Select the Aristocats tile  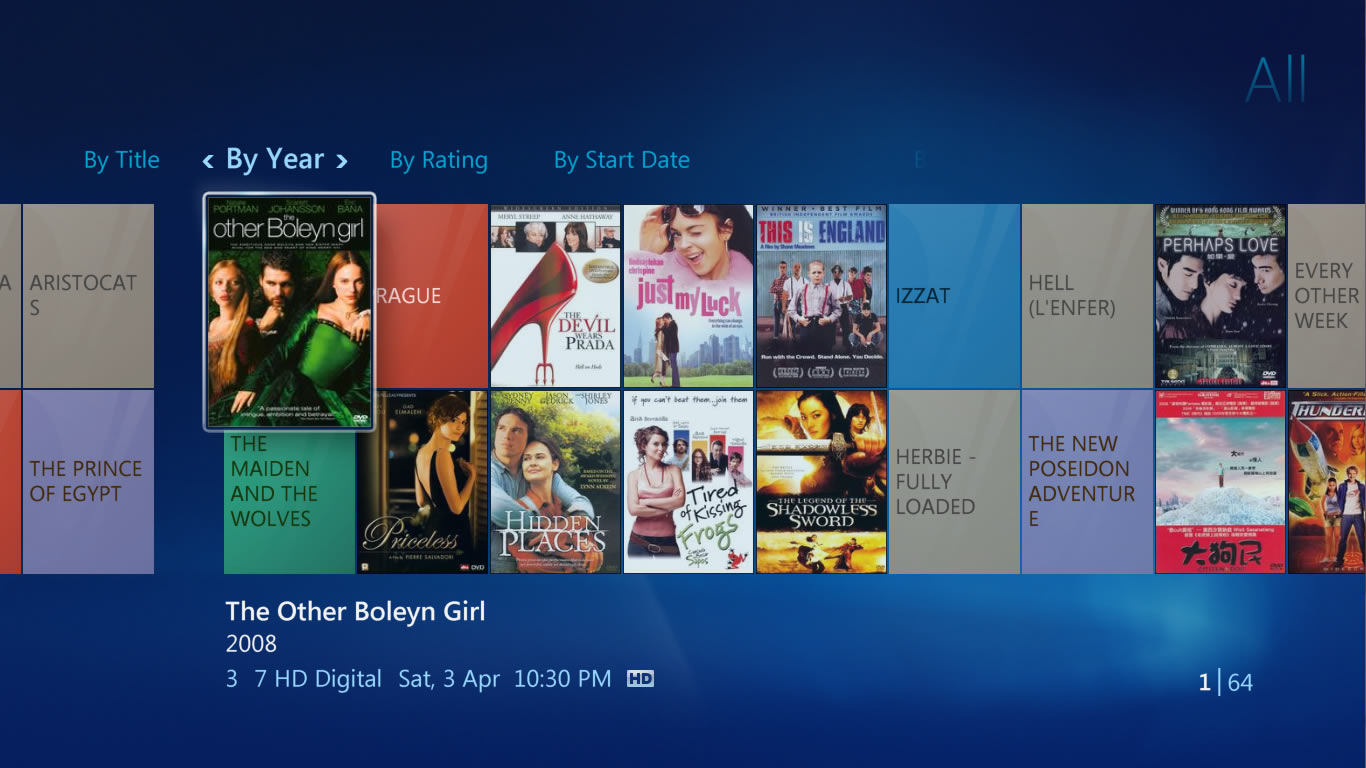click(x=88, y=296)
